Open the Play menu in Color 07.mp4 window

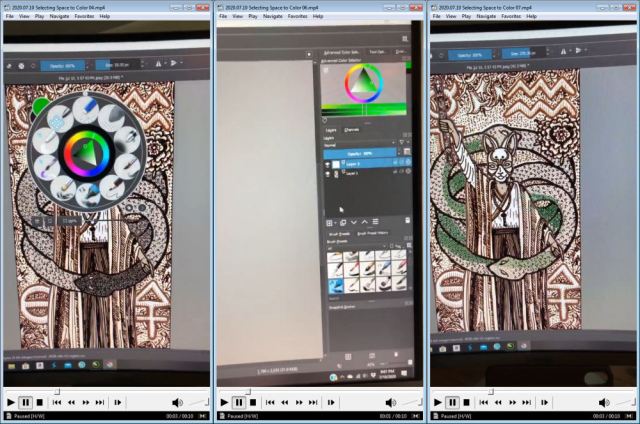[x=466, y=16]
